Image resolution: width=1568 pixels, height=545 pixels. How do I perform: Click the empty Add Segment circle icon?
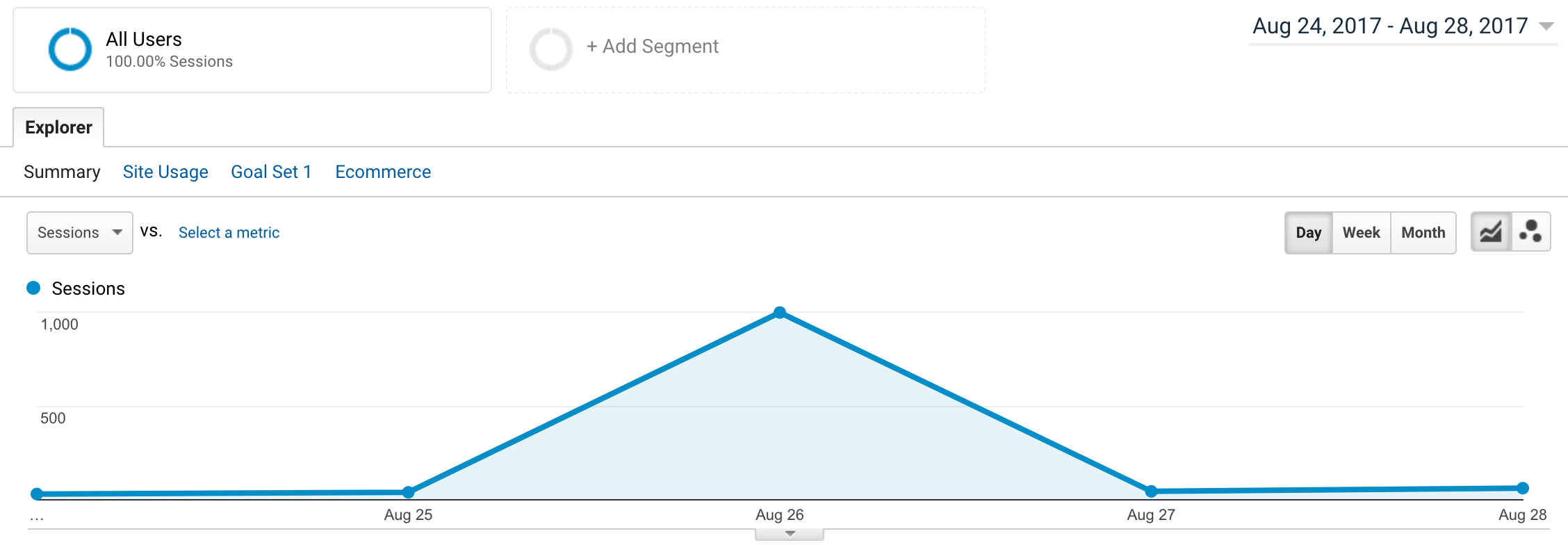pos(550,49)
